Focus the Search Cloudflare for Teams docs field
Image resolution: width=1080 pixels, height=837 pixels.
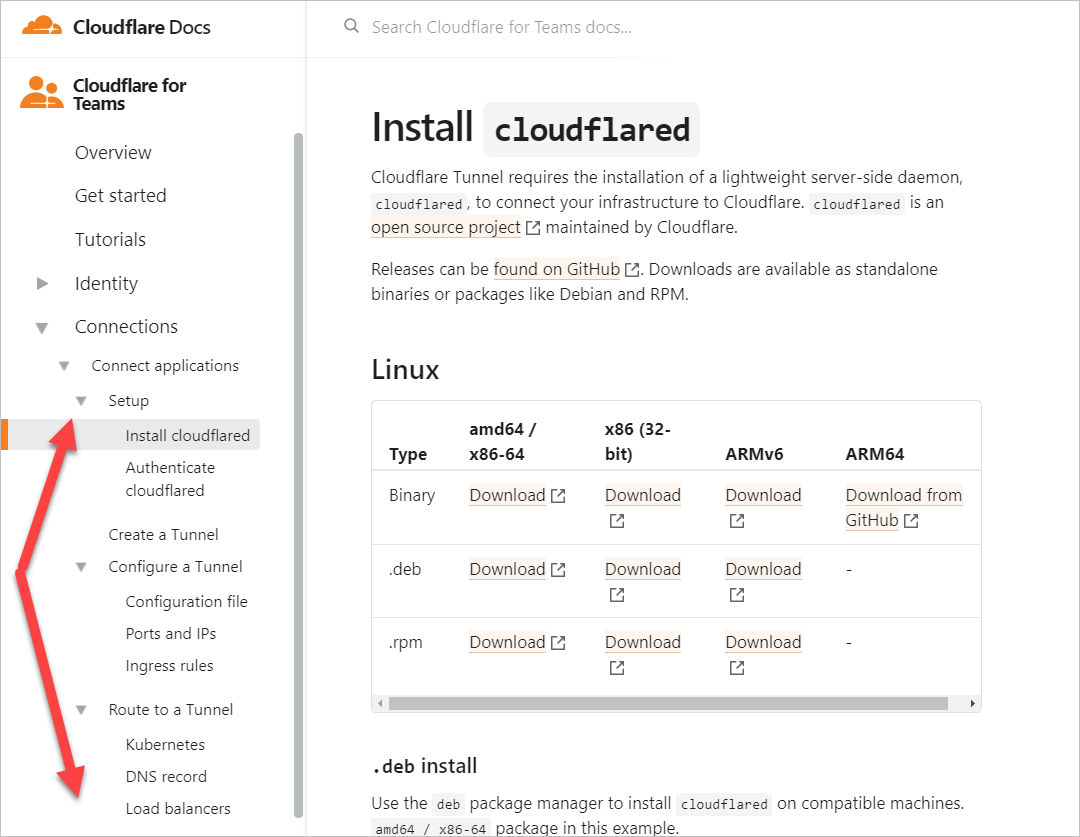501,27
